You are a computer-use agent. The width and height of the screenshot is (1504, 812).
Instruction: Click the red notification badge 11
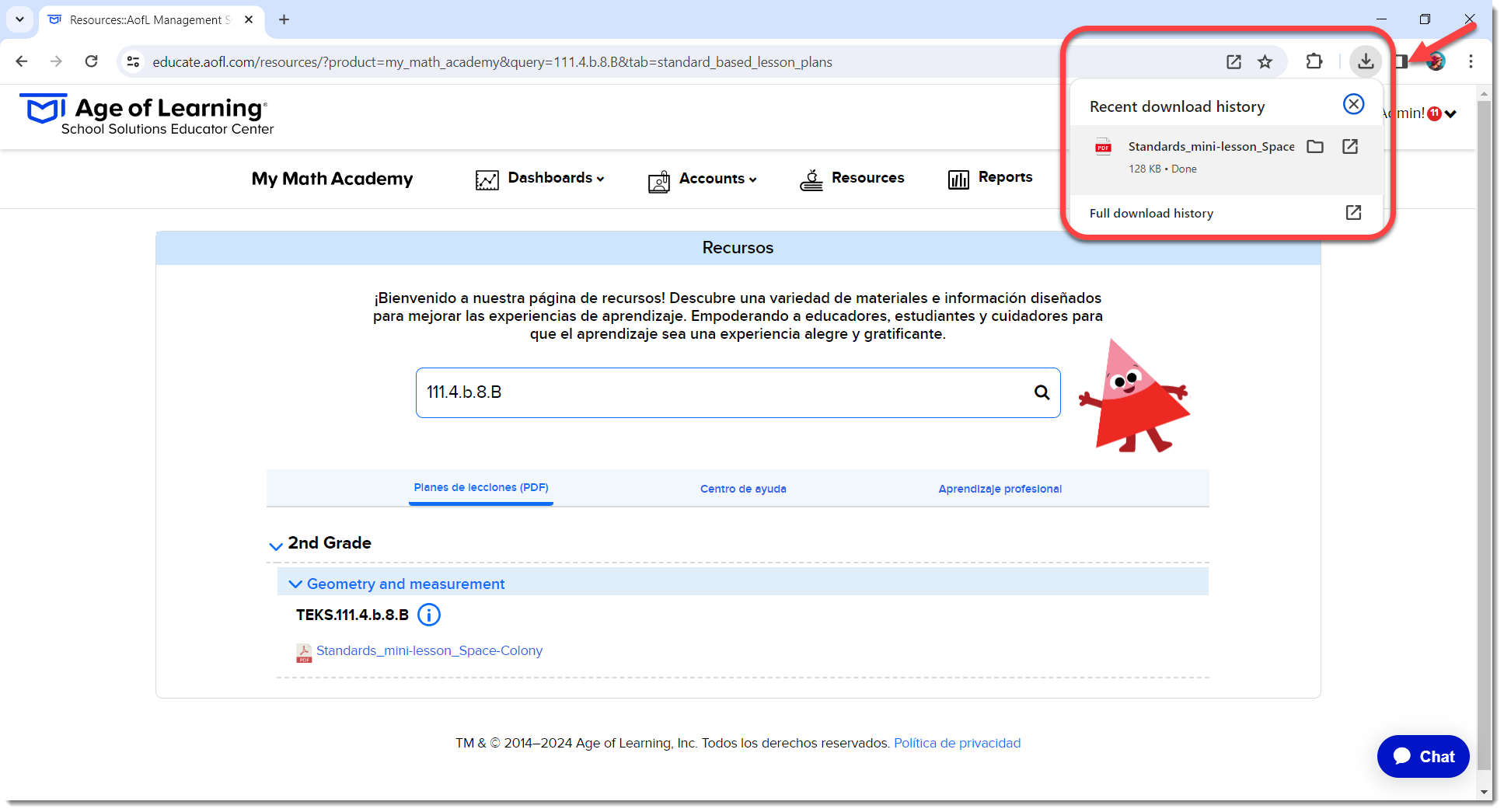[x=1434, y=113]
